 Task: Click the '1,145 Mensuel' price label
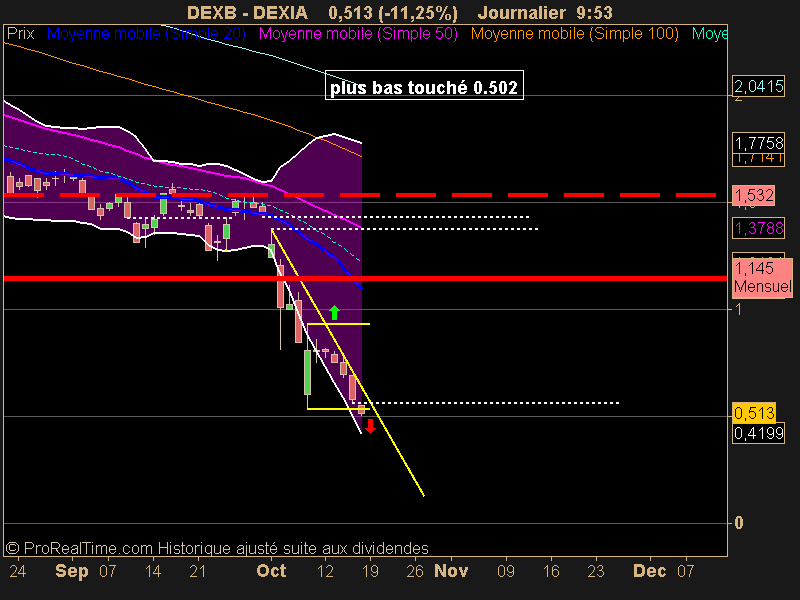tap(762, 277)
